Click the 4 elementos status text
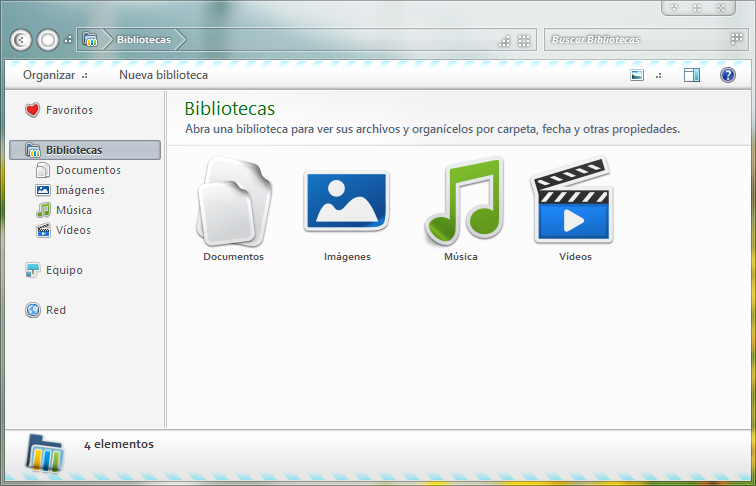The image size is (756, 486). 119,444
